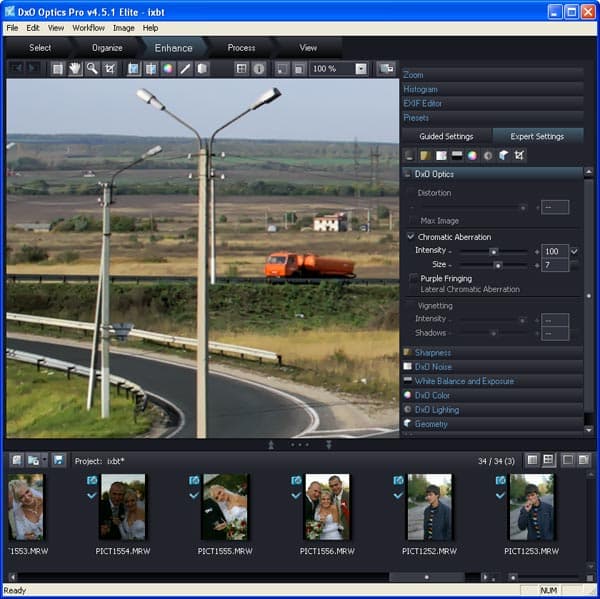Open the Presets panel
600x599 pixels.
pyautogui.click(x=492, y=118)
